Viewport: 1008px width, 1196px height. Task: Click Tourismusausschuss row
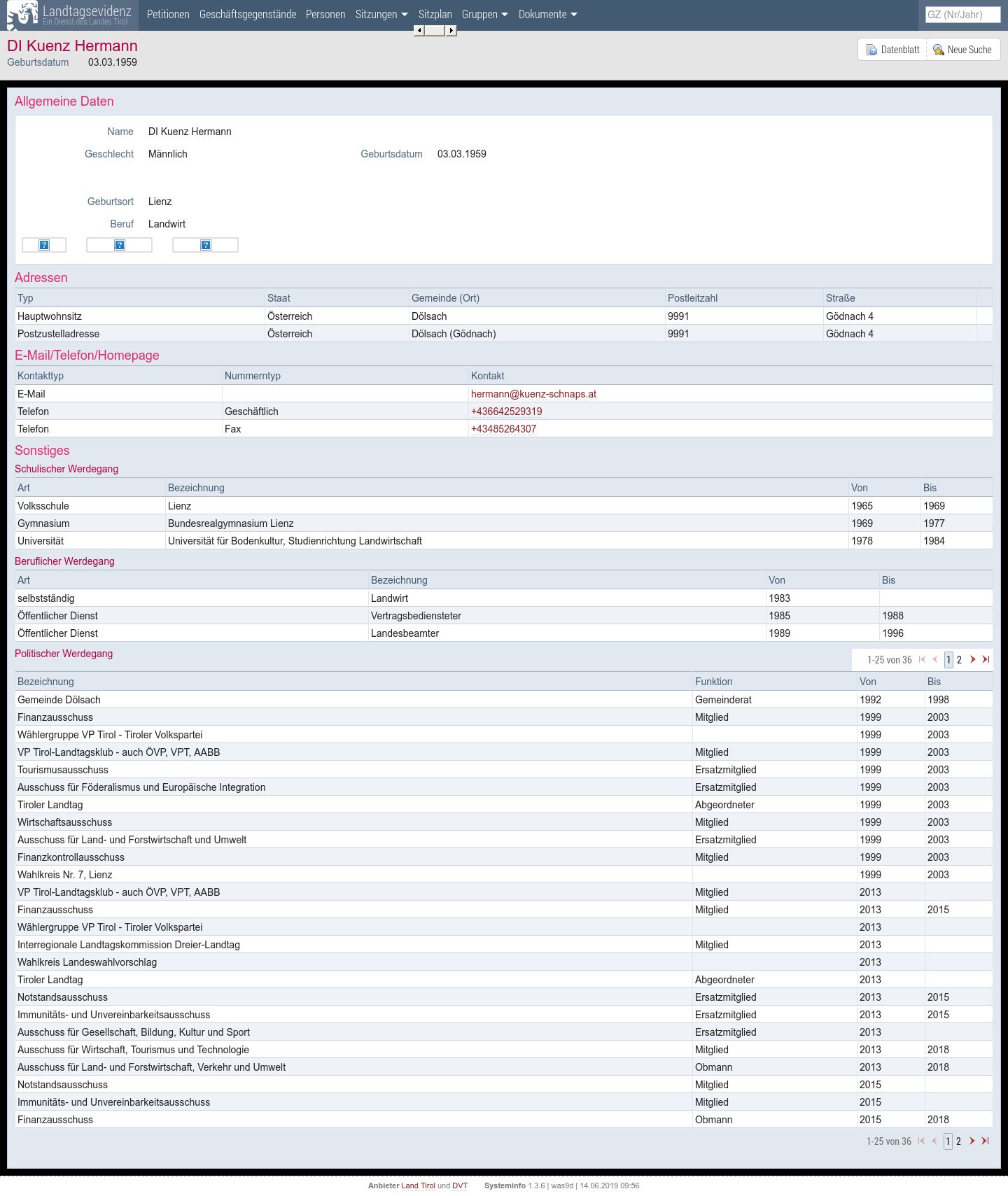click(503, 770)
